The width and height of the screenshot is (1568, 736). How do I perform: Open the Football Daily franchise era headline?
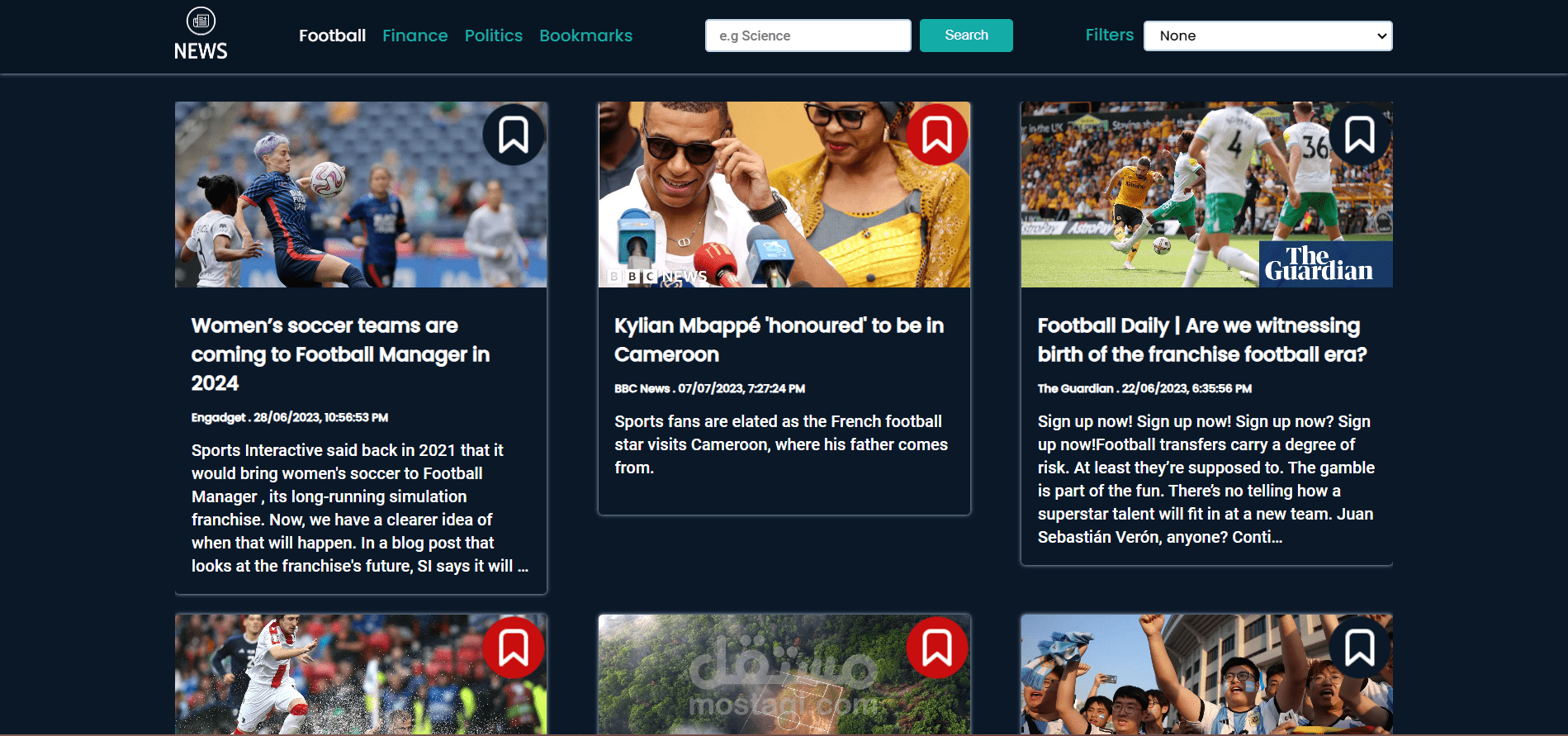click(1202, 340)
